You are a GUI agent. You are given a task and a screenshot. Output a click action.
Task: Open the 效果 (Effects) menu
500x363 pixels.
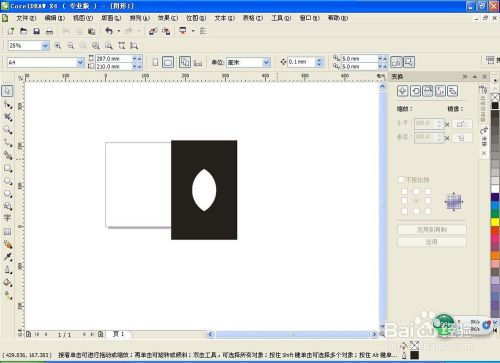click(x=168, y=18)
